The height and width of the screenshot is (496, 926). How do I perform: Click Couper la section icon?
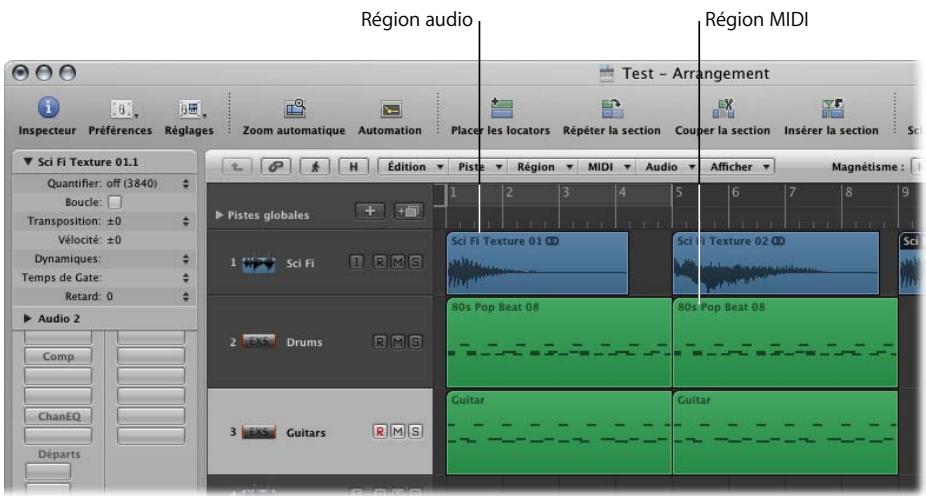[723, 109]
